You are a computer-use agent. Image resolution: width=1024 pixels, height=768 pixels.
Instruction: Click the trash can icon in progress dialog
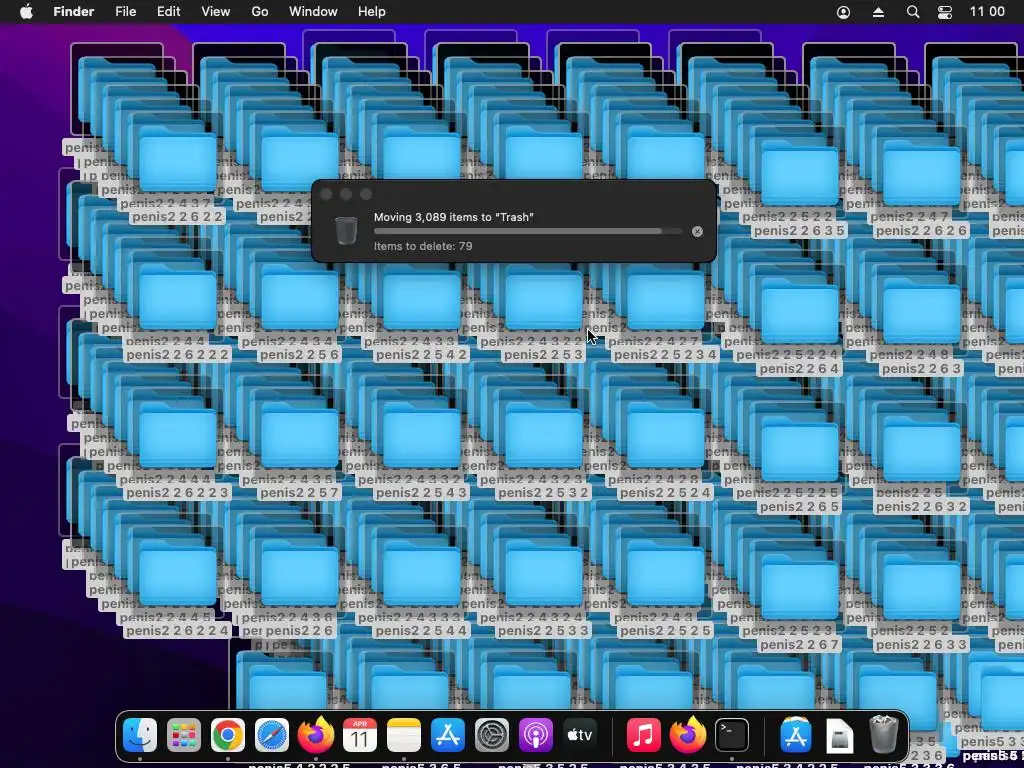tap(345, 231)
